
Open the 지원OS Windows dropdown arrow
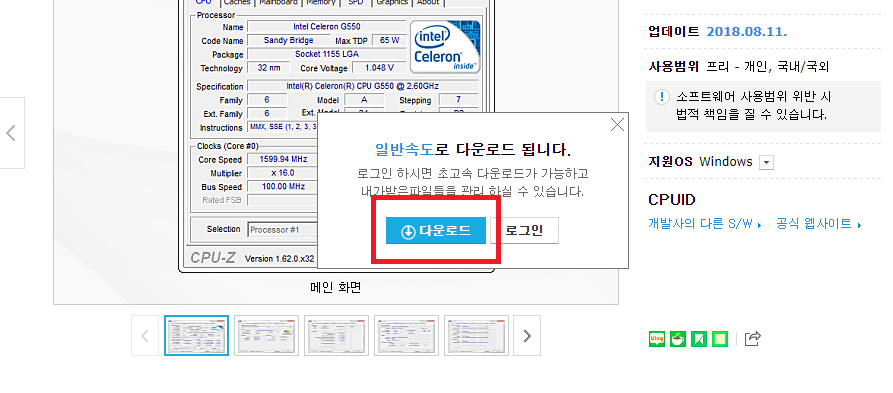767,162
